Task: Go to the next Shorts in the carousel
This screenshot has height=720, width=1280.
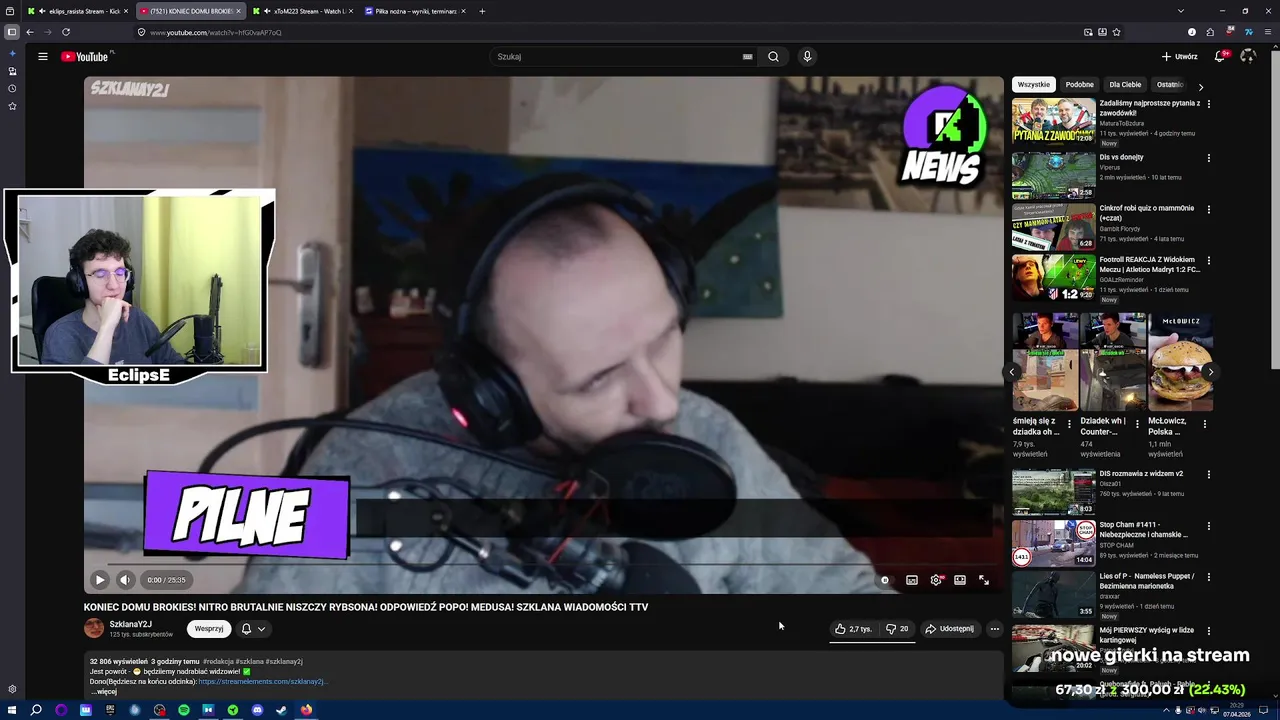Action: click(x=1210, y=372)
